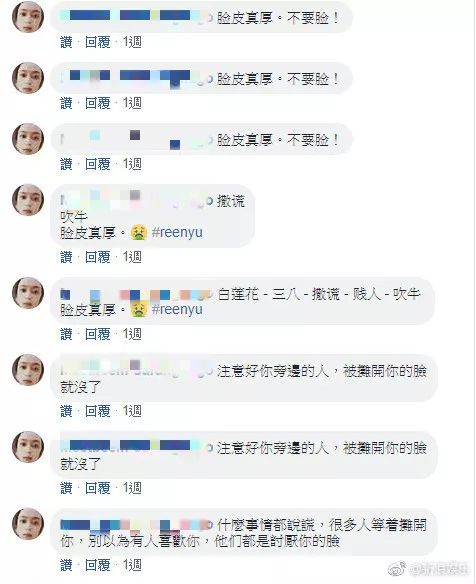Image resolution: width=476 pixels, height=584 pixels.
Task: Reply to the 撒谎 吹牛 comment via 回覆
Action: [98, 257]
